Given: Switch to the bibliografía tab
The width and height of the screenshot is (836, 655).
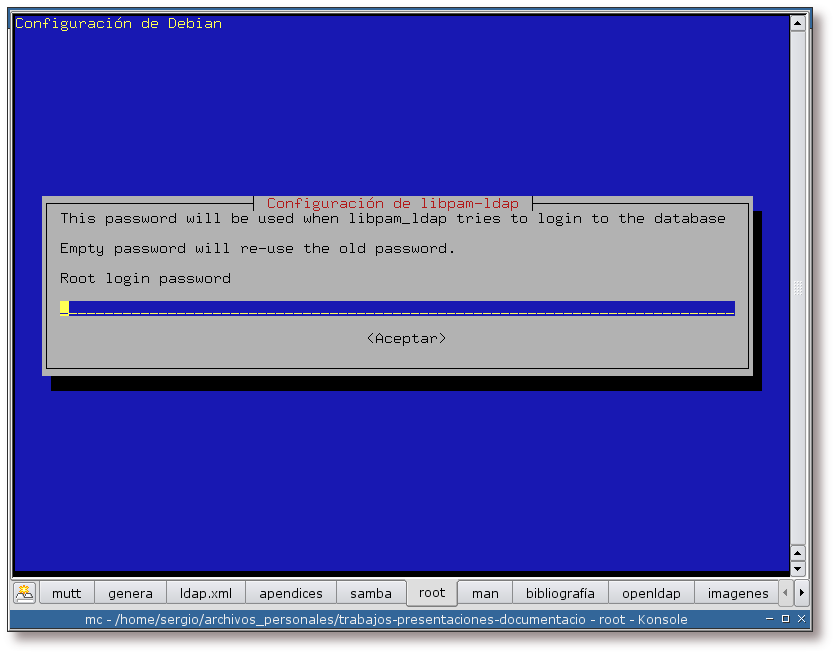Looking at the screenshot, I should (x=560, y=592).
